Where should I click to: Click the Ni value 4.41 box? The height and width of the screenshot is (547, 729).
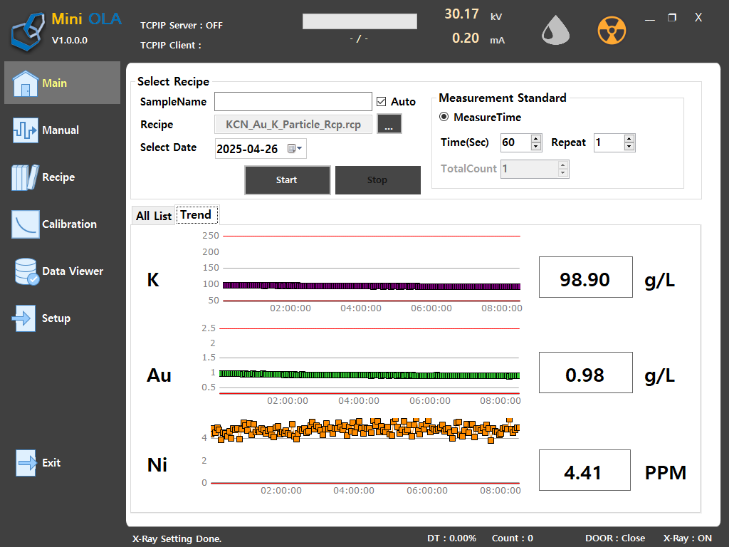585,470
